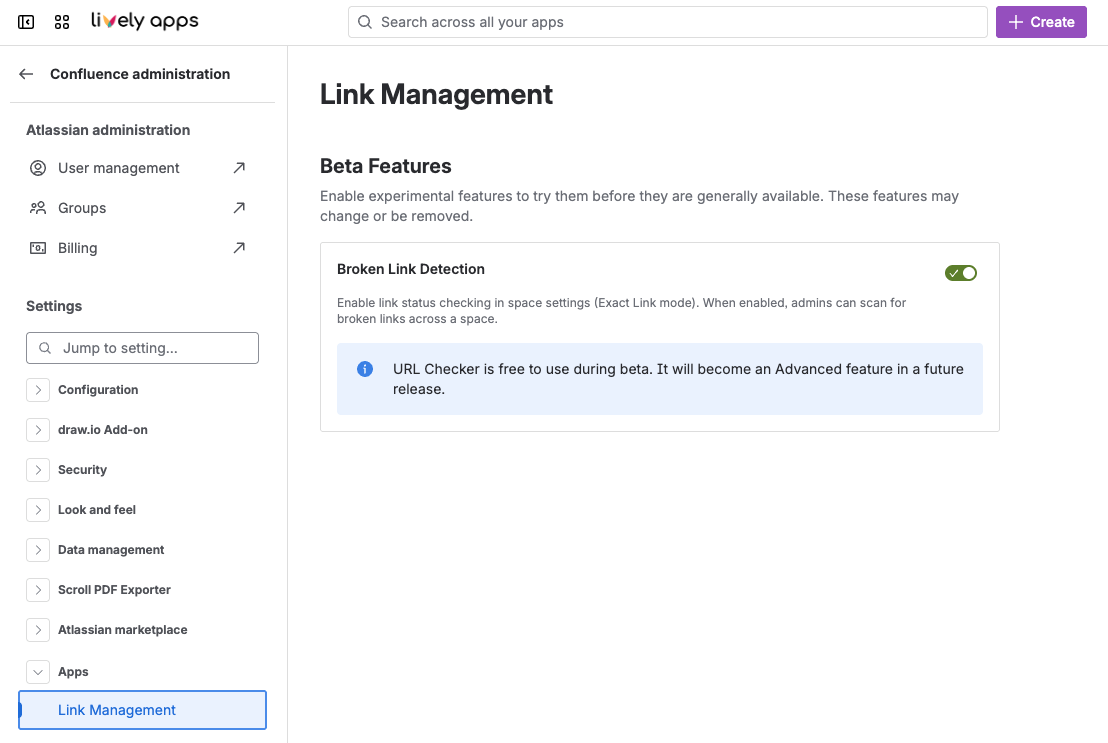Expand the Data management section
Screen dimensions: 1108x743
[x=38, y=550]
